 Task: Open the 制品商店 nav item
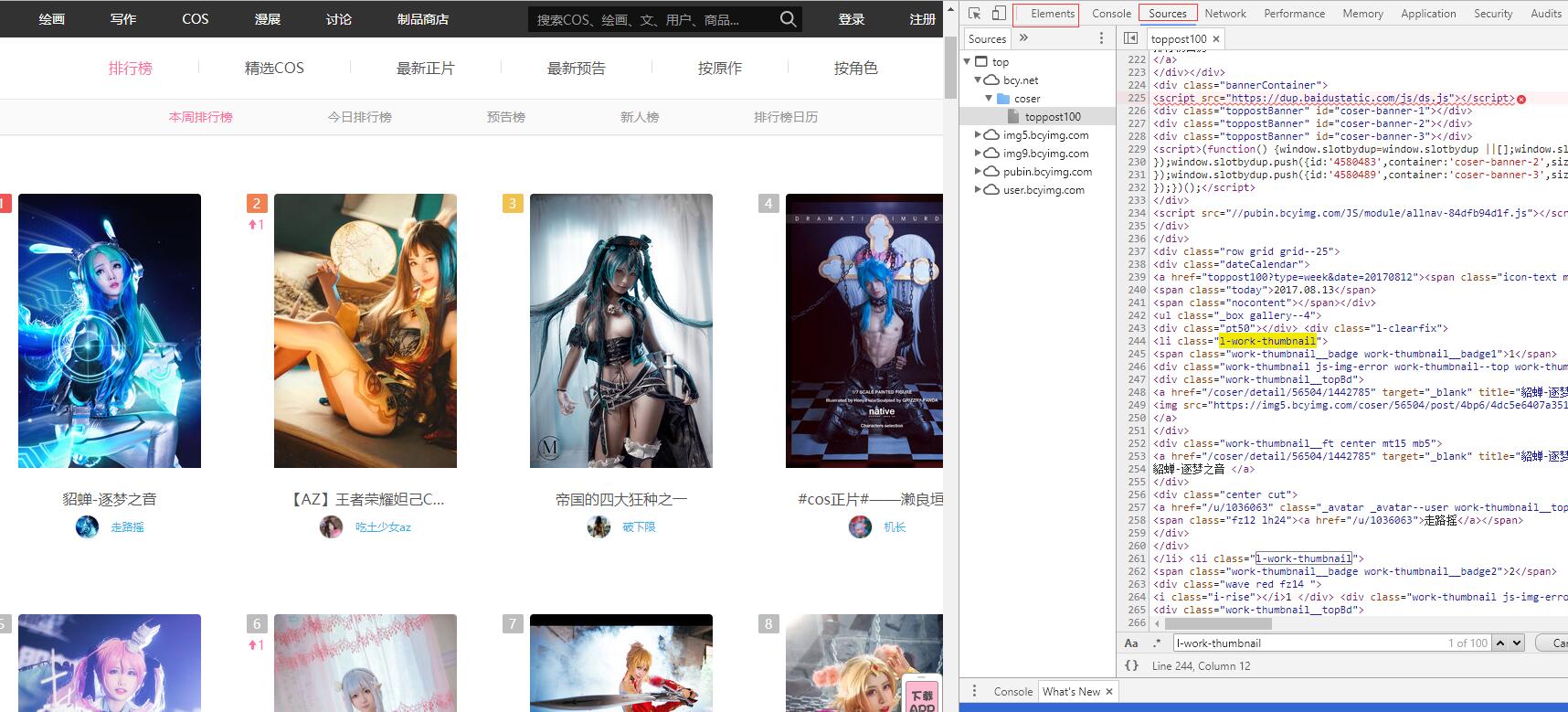[423, 18]
